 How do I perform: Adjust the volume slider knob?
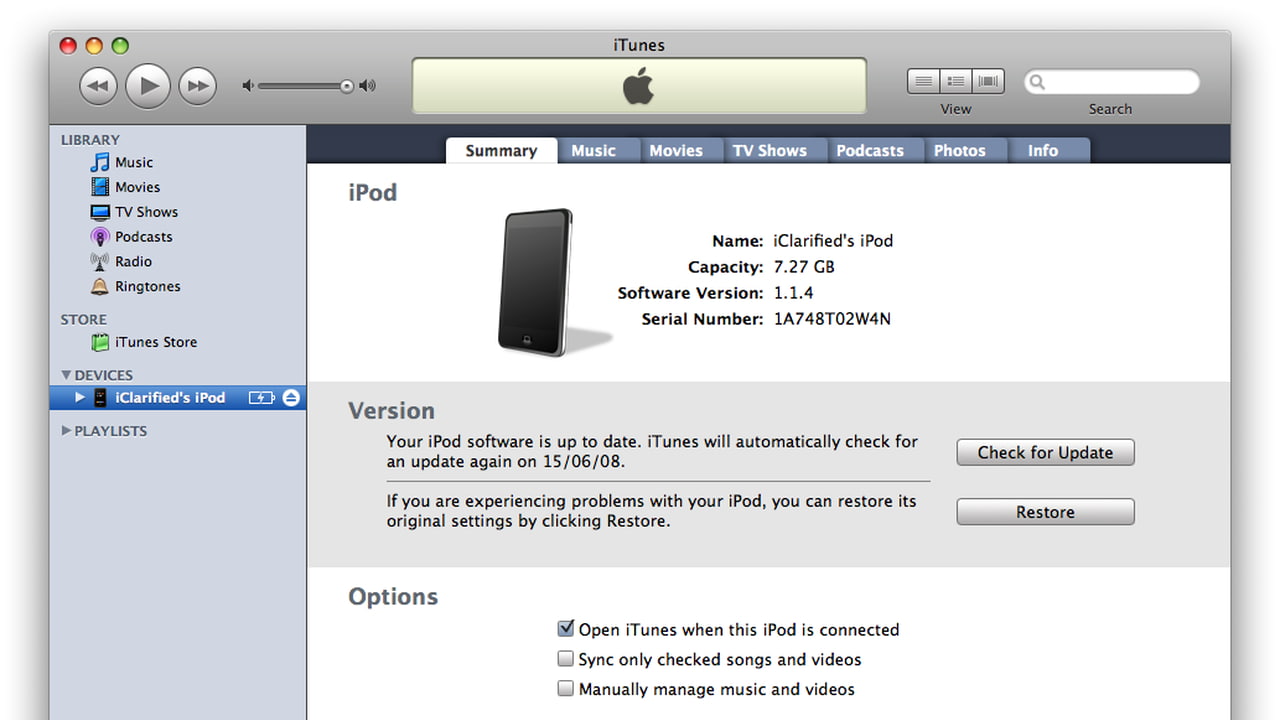[x=346, y=86]
